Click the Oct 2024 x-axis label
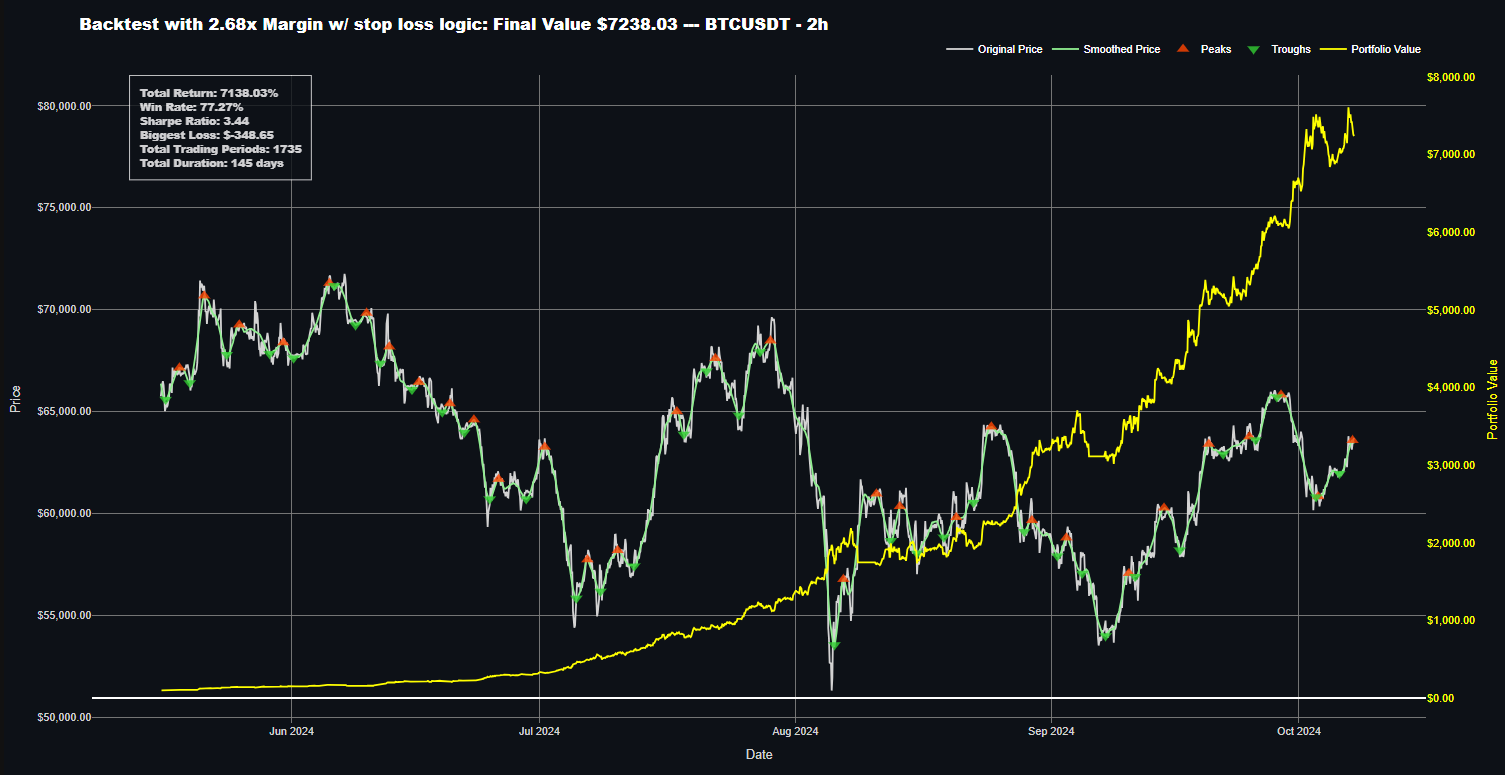 [1299, 732]
